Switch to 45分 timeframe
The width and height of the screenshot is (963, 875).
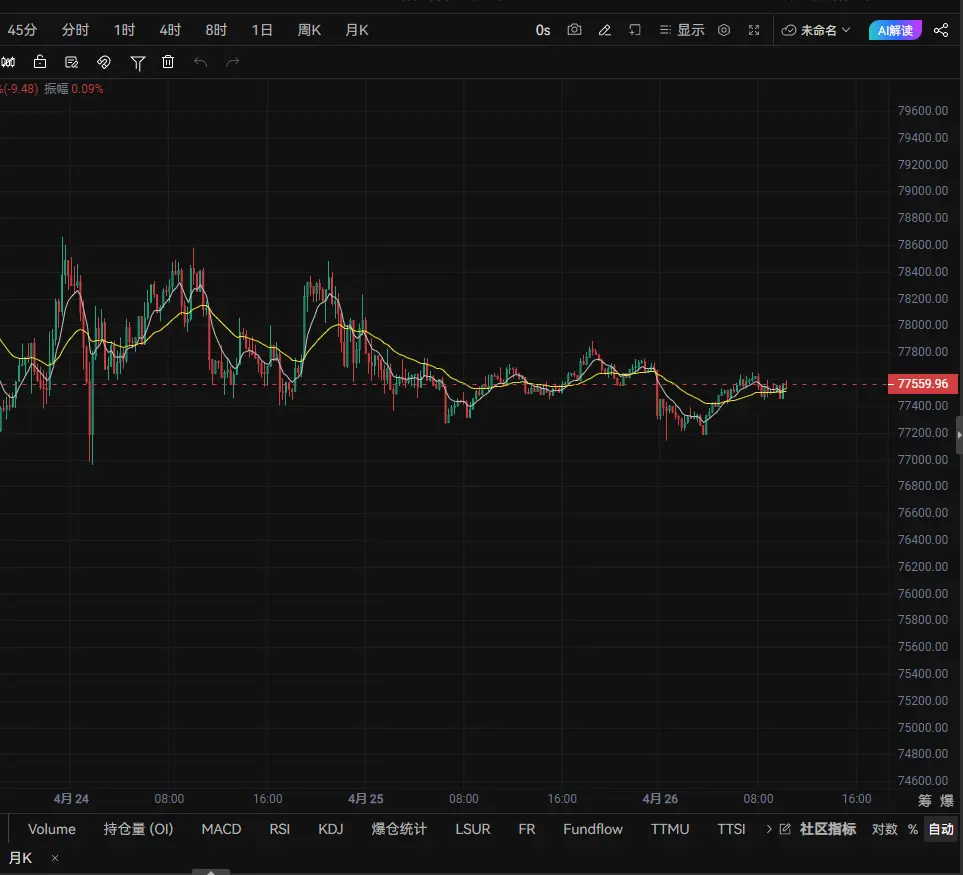(22, 30)
